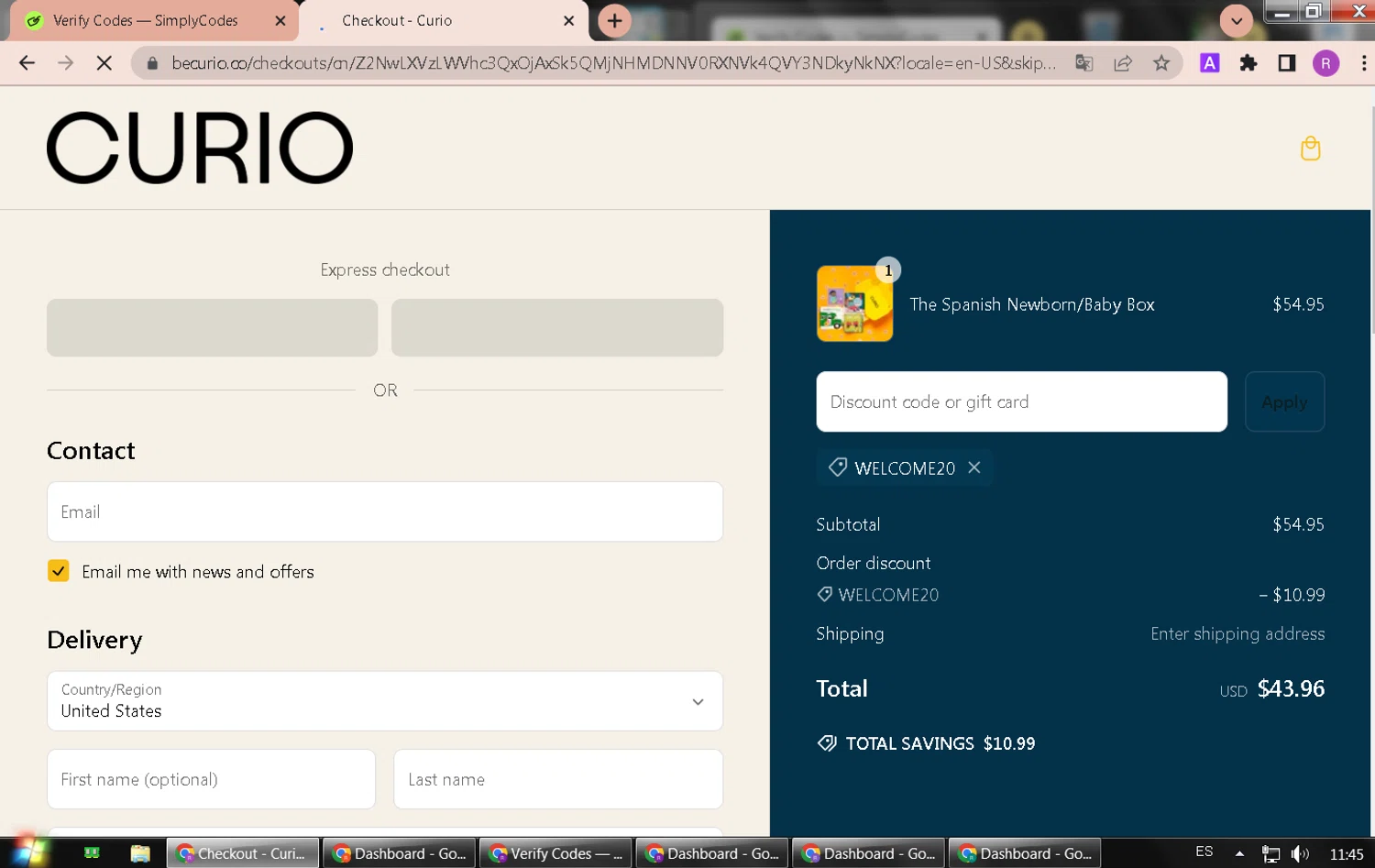Show hidden system tray icons
The height and width of the screenshot is (868, 1375).
(1239, 853)
